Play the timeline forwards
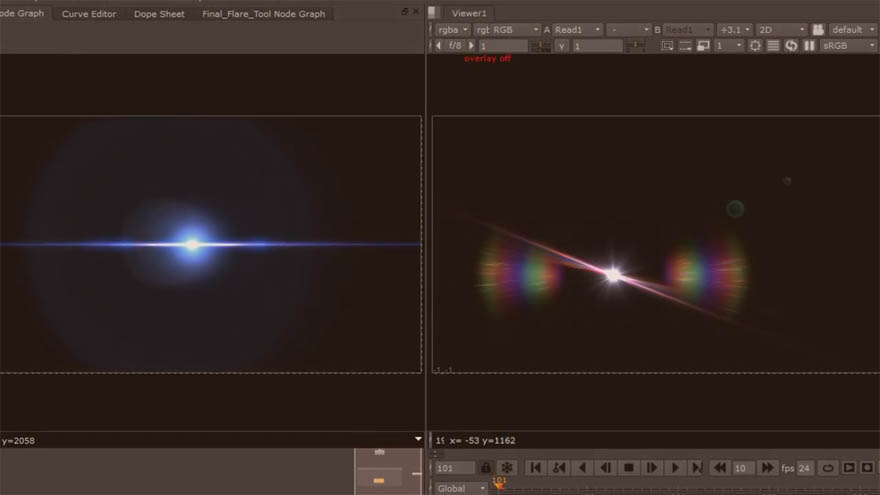This screenshot has width=880, height=495. point(675,468)
